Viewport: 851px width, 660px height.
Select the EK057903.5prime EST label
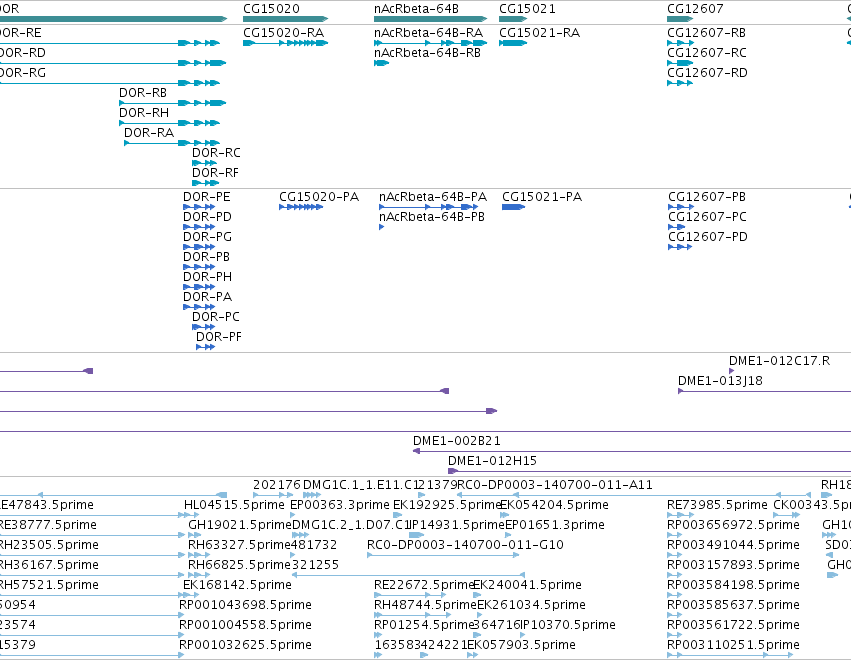pyautogui.click(x=522, y=645)
